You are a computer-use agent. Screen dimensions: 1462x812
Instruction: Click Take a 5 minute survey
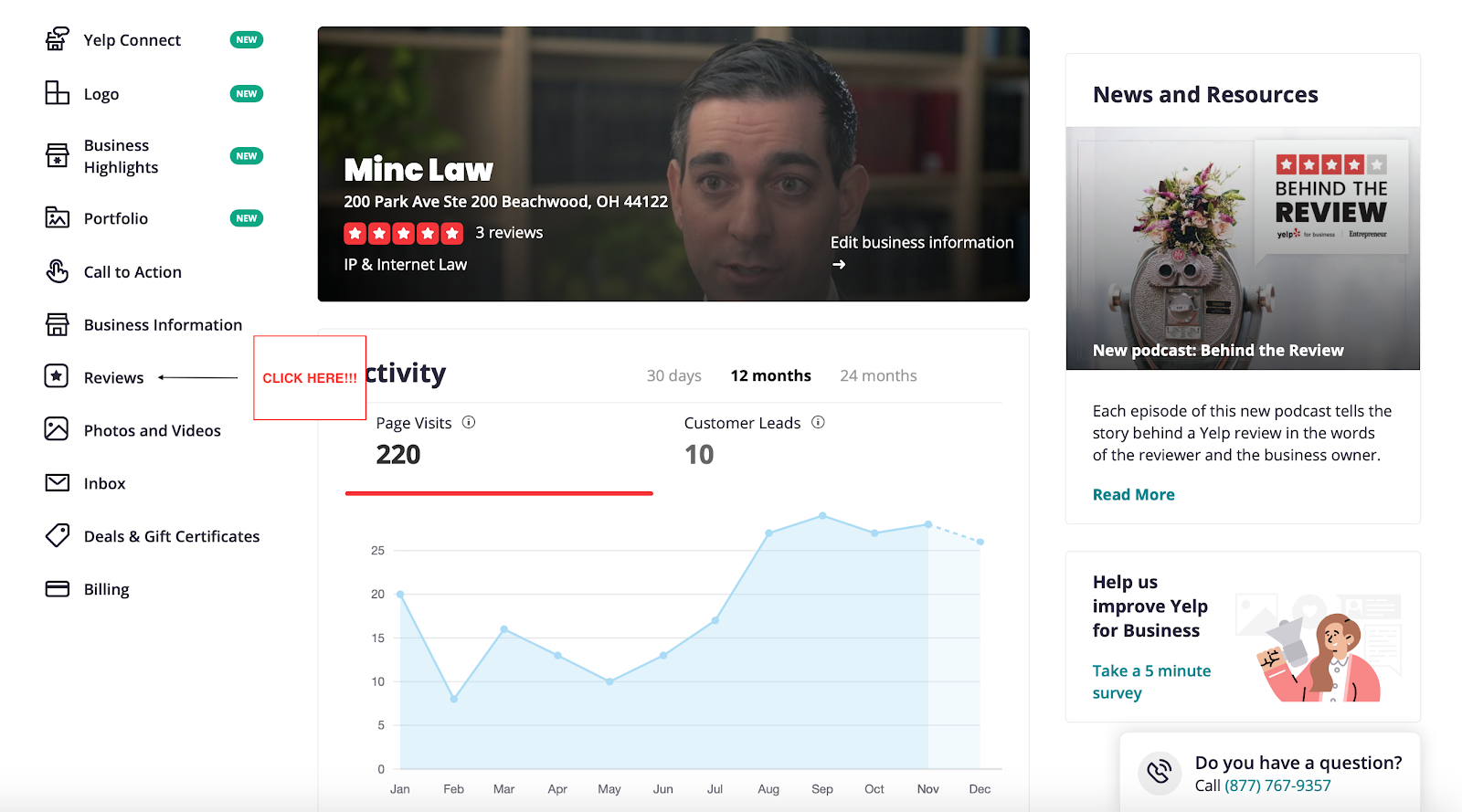1151,681
